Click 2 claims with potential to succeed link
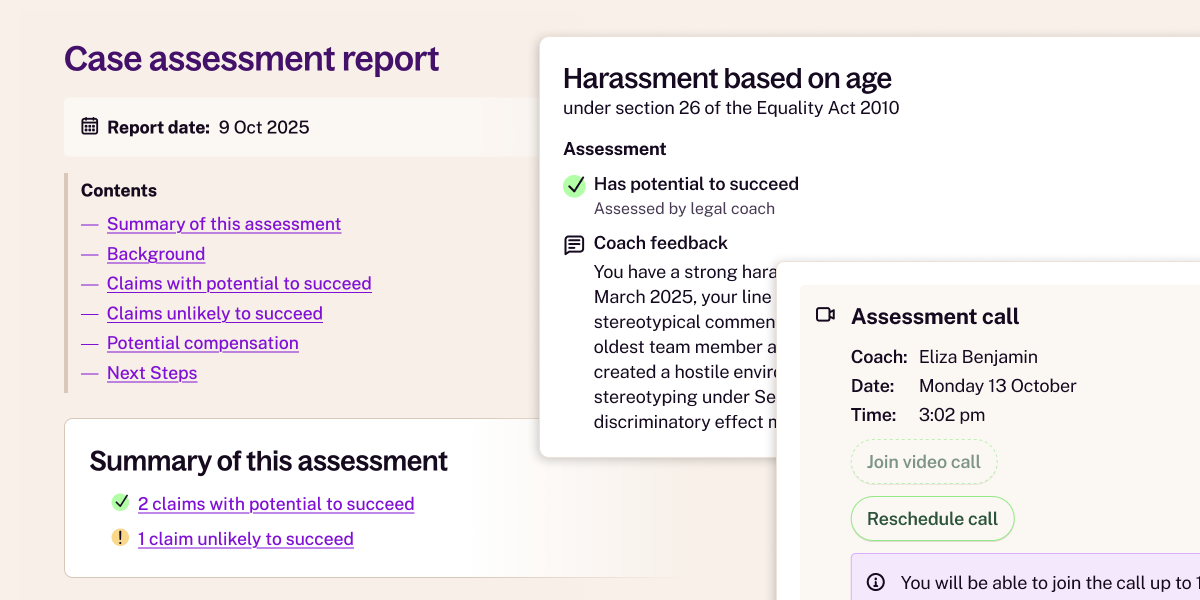 tap(276, 504)
